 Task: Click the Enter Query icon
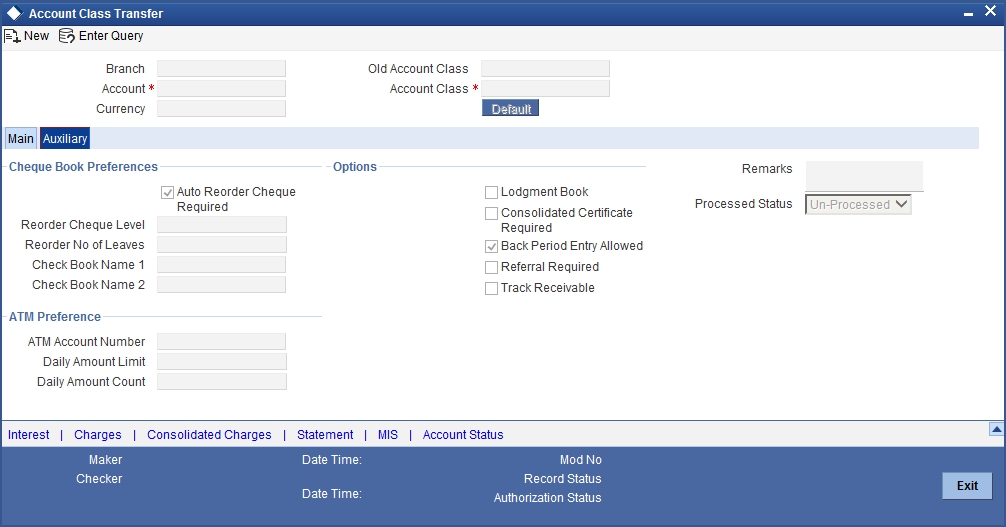click(x=67, y=36)
